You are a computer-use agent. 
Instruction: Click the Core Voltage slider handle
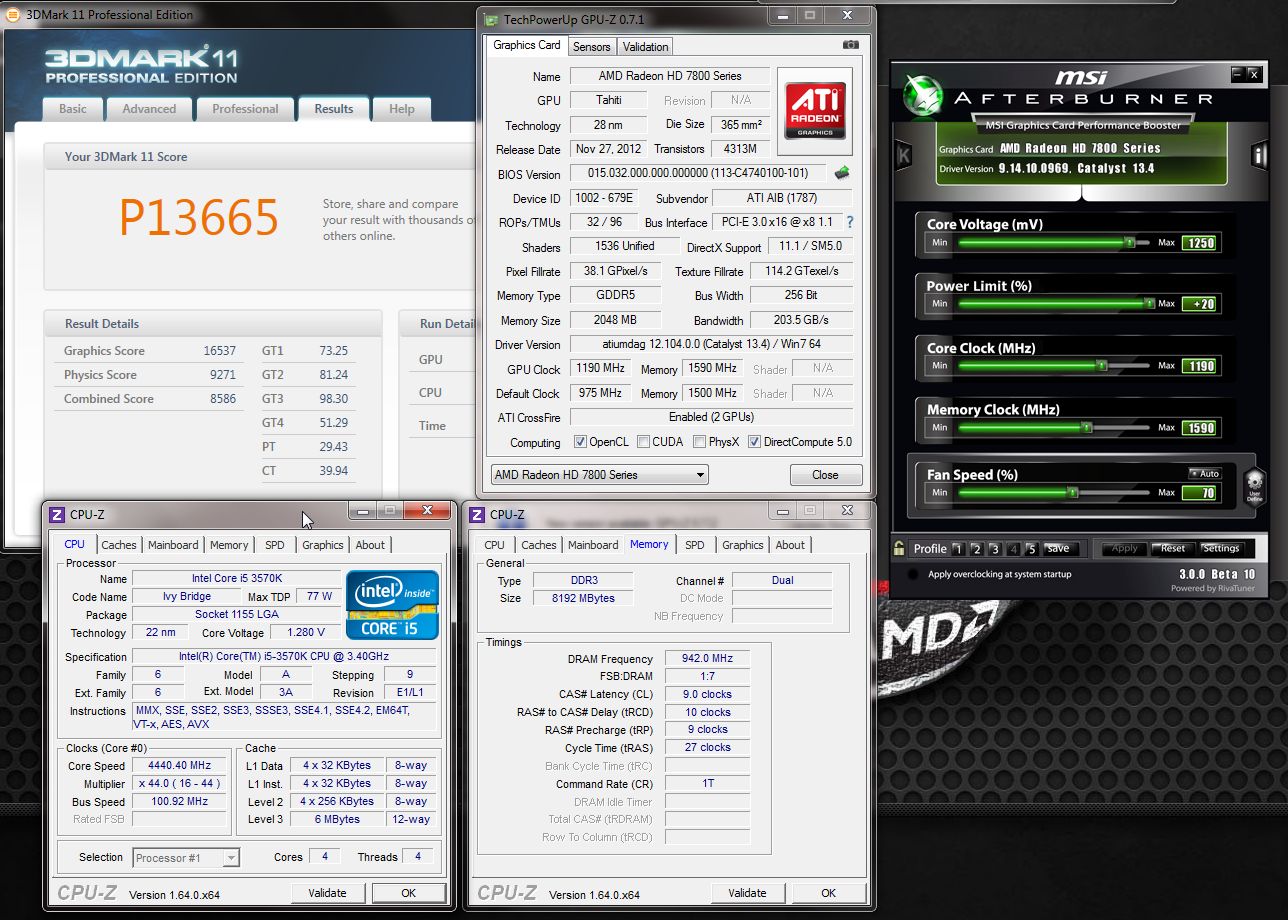coord(1130,242)
